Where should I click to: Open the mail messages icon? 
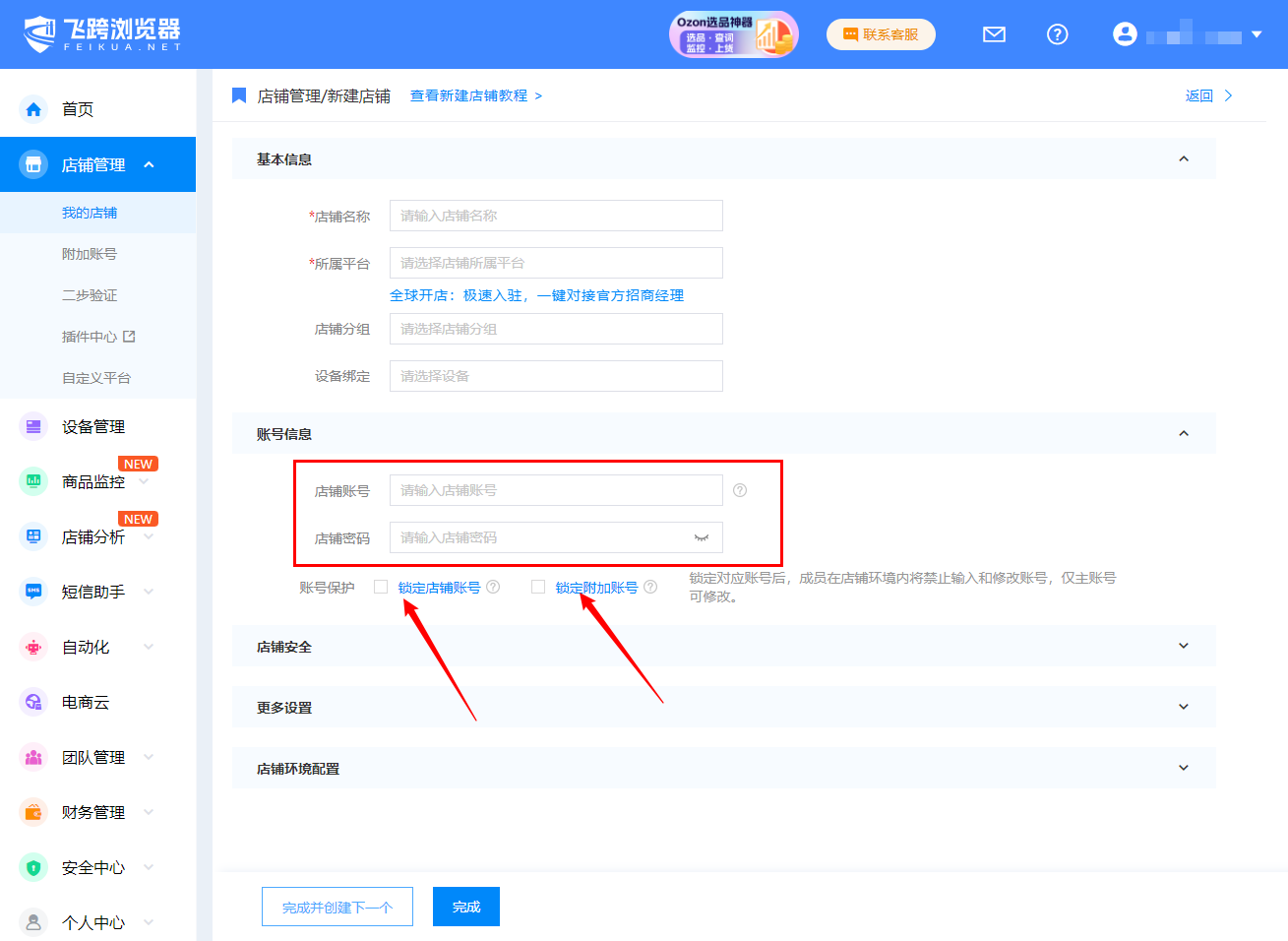point(994,34)
